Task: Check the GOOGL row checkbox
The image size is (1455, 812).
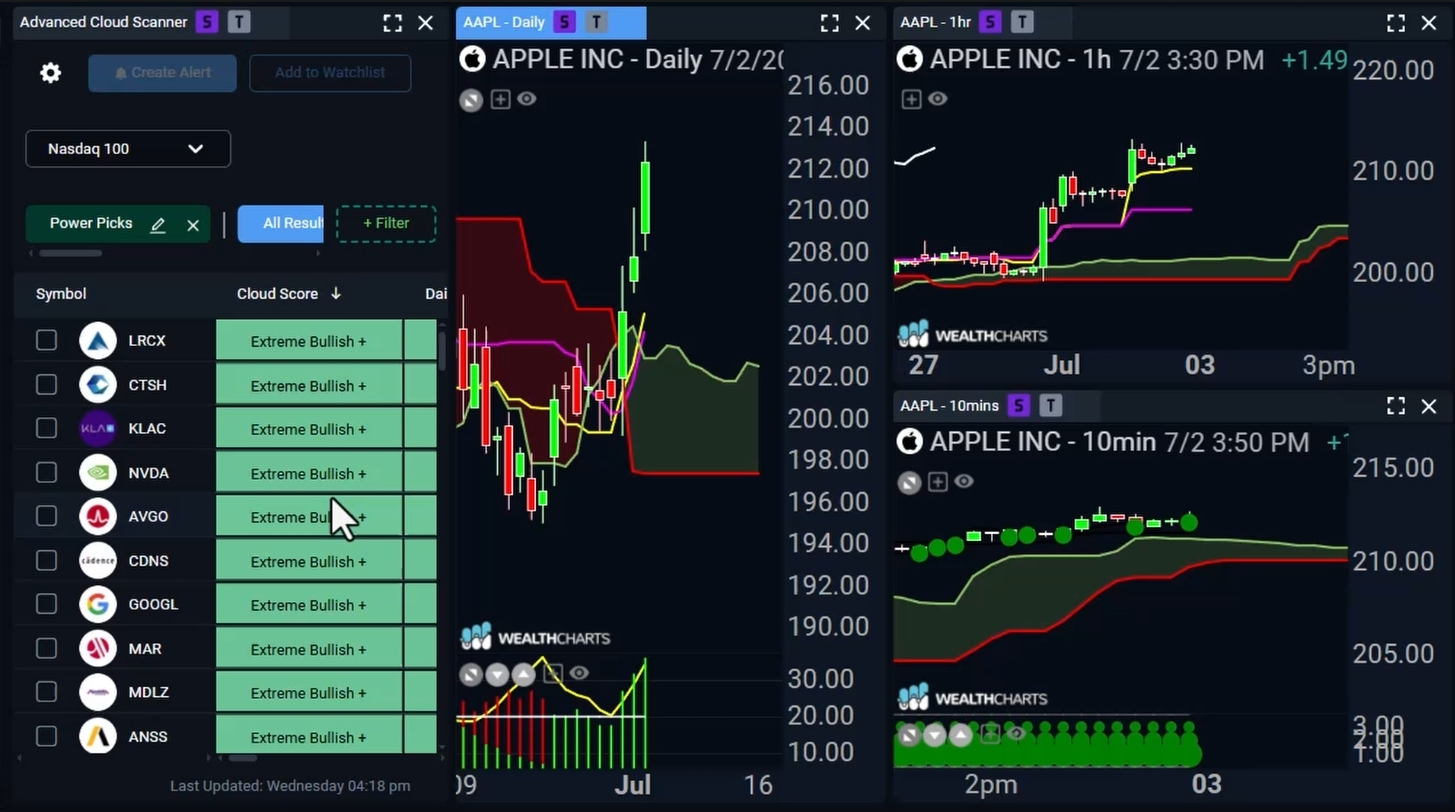Action: 46,604
